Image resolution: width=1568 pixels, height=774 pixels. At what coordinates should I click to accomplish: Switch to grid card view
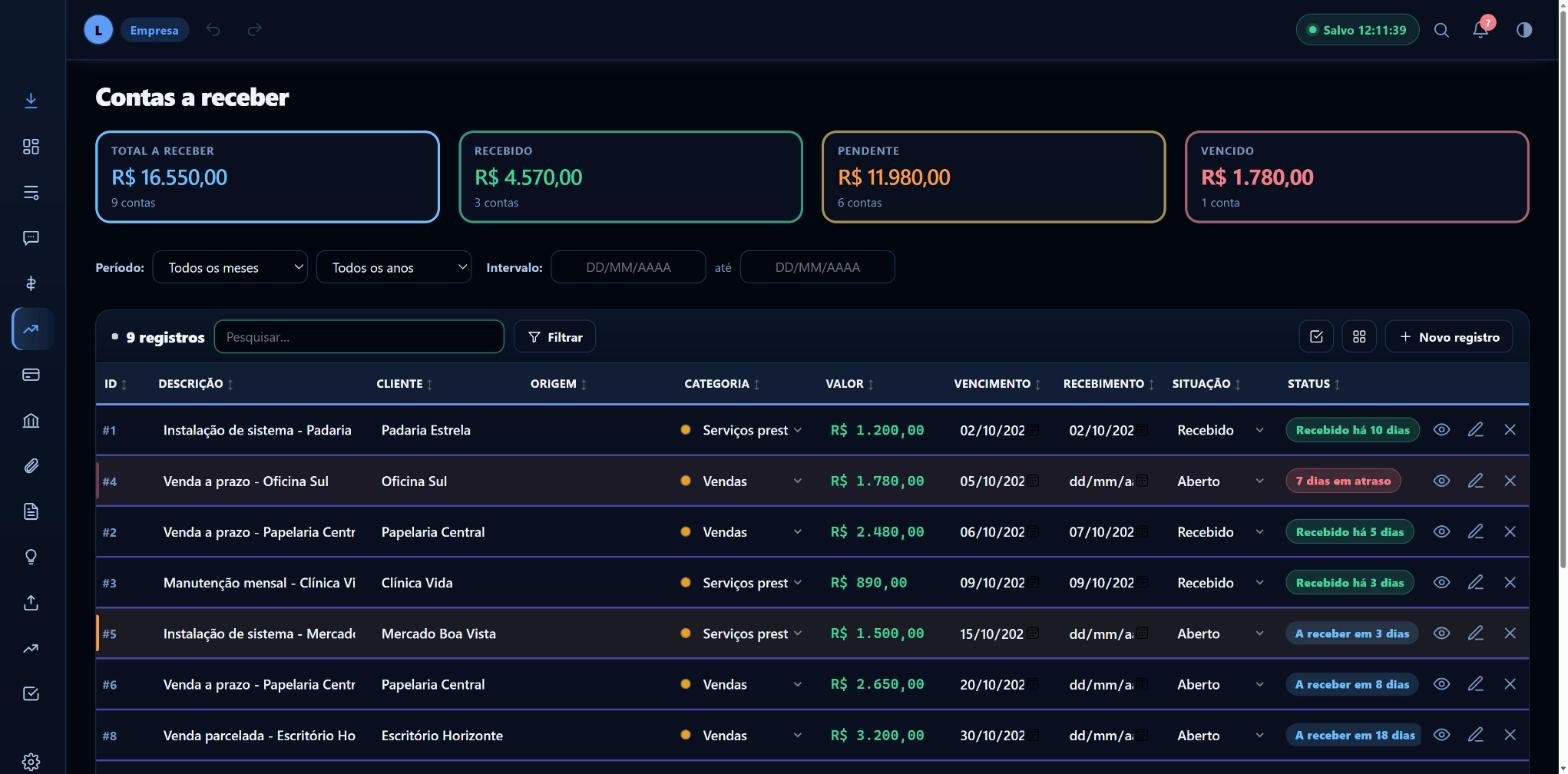(1359, 337)
